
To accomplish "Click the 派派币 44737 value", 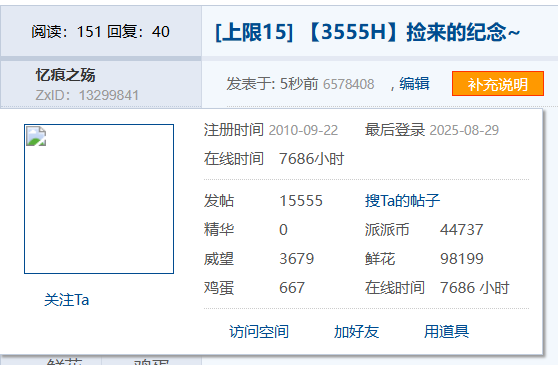I will 462,229.
